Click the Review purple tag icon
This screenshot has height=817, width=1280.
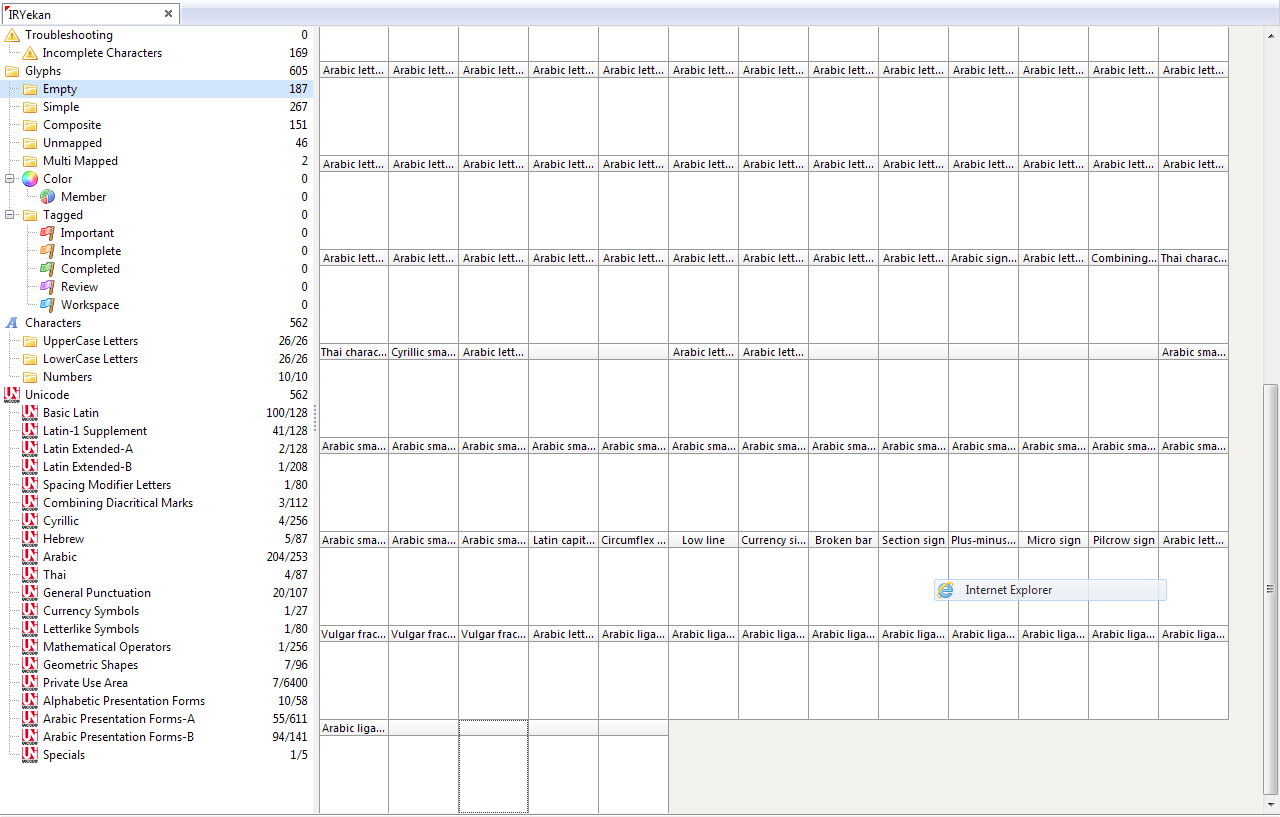click(x=47, y=287)
